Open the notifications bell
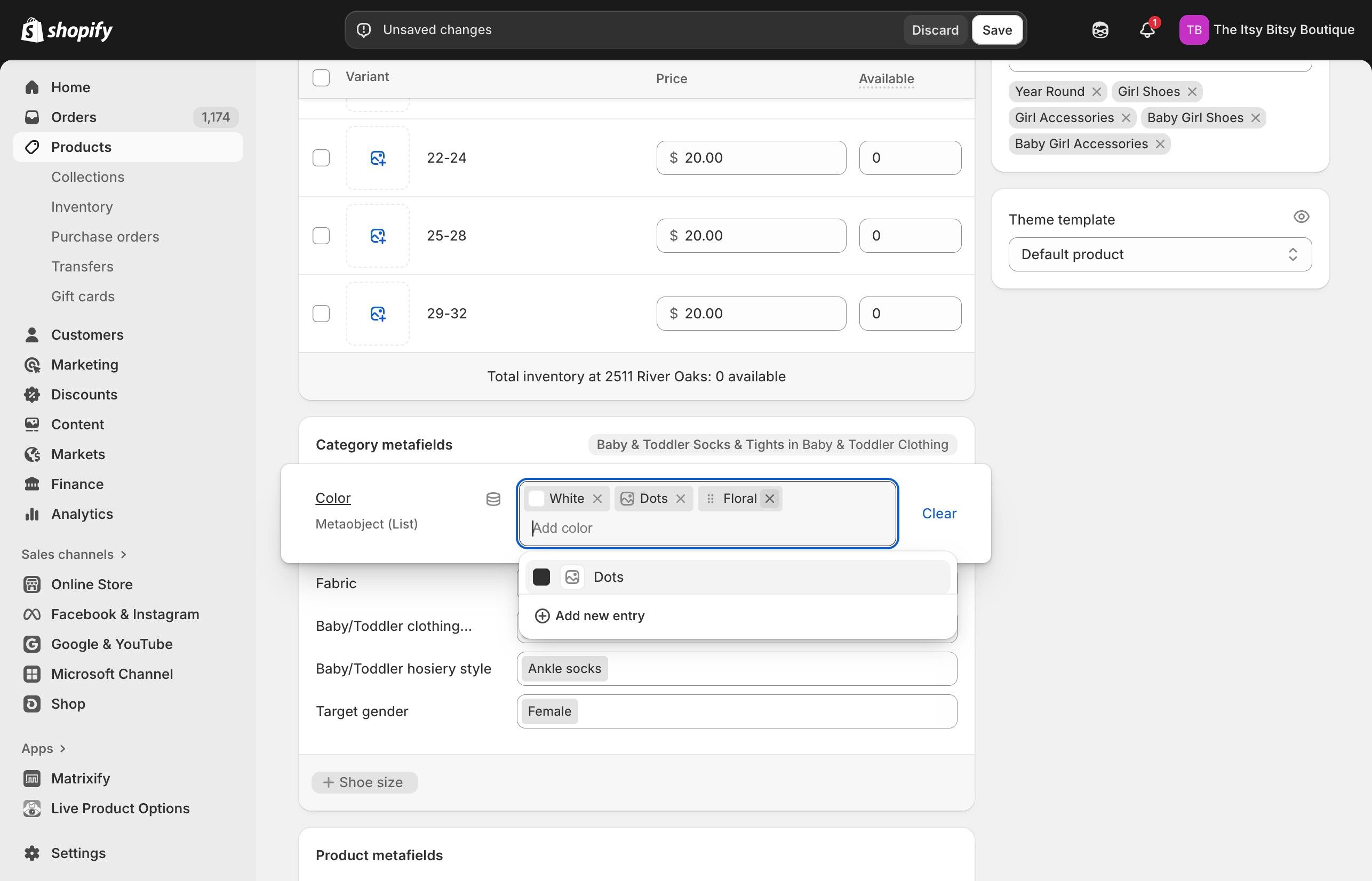Image resolution: width=1372 pixels, height=881 pixels. [1146, 30]
